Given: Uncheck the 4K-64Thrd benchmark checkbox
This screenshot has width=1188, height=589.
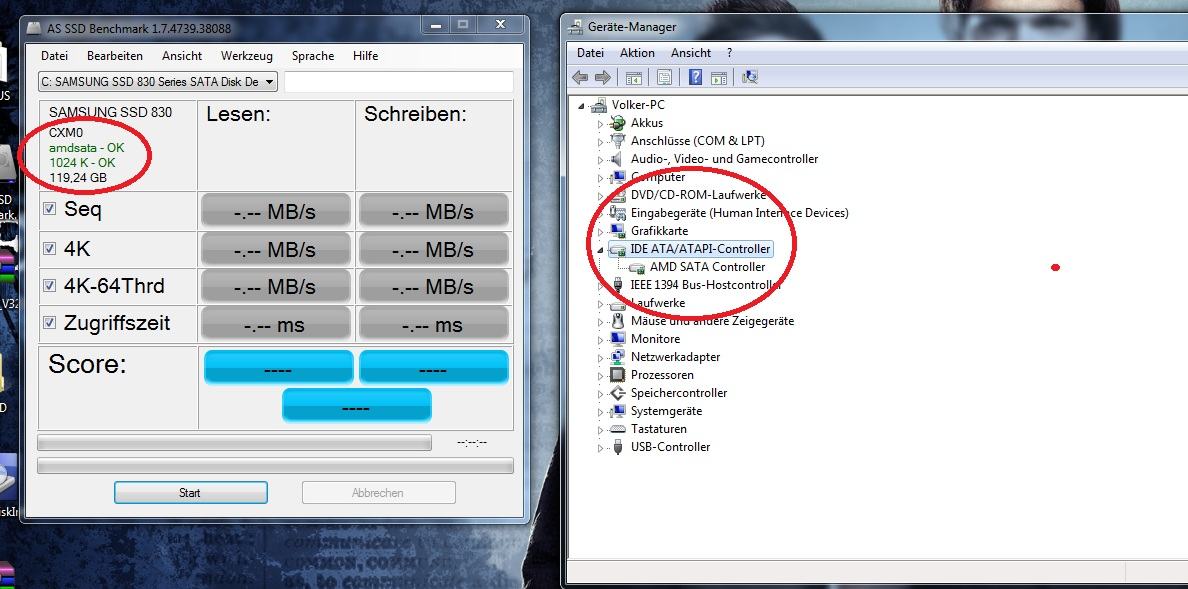Looking at the screenshot, I should tap(49, 286).
